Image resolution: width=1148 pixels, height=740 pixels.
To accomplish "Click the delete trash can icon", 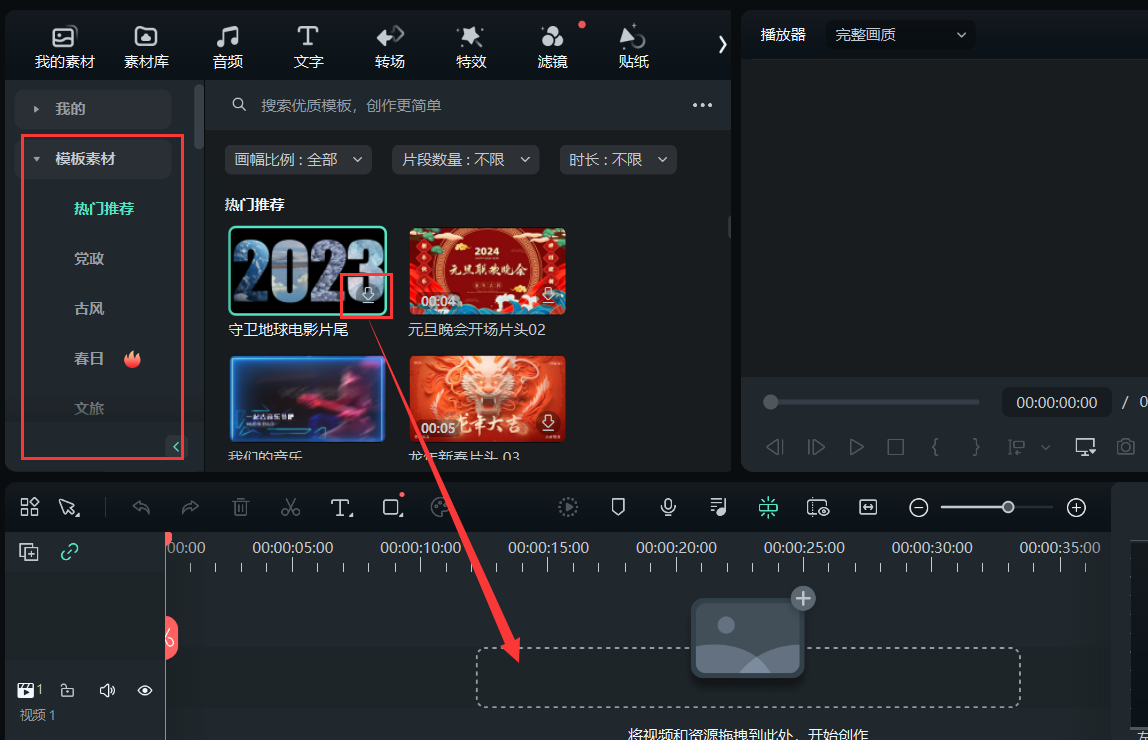I will pos(240,507).
